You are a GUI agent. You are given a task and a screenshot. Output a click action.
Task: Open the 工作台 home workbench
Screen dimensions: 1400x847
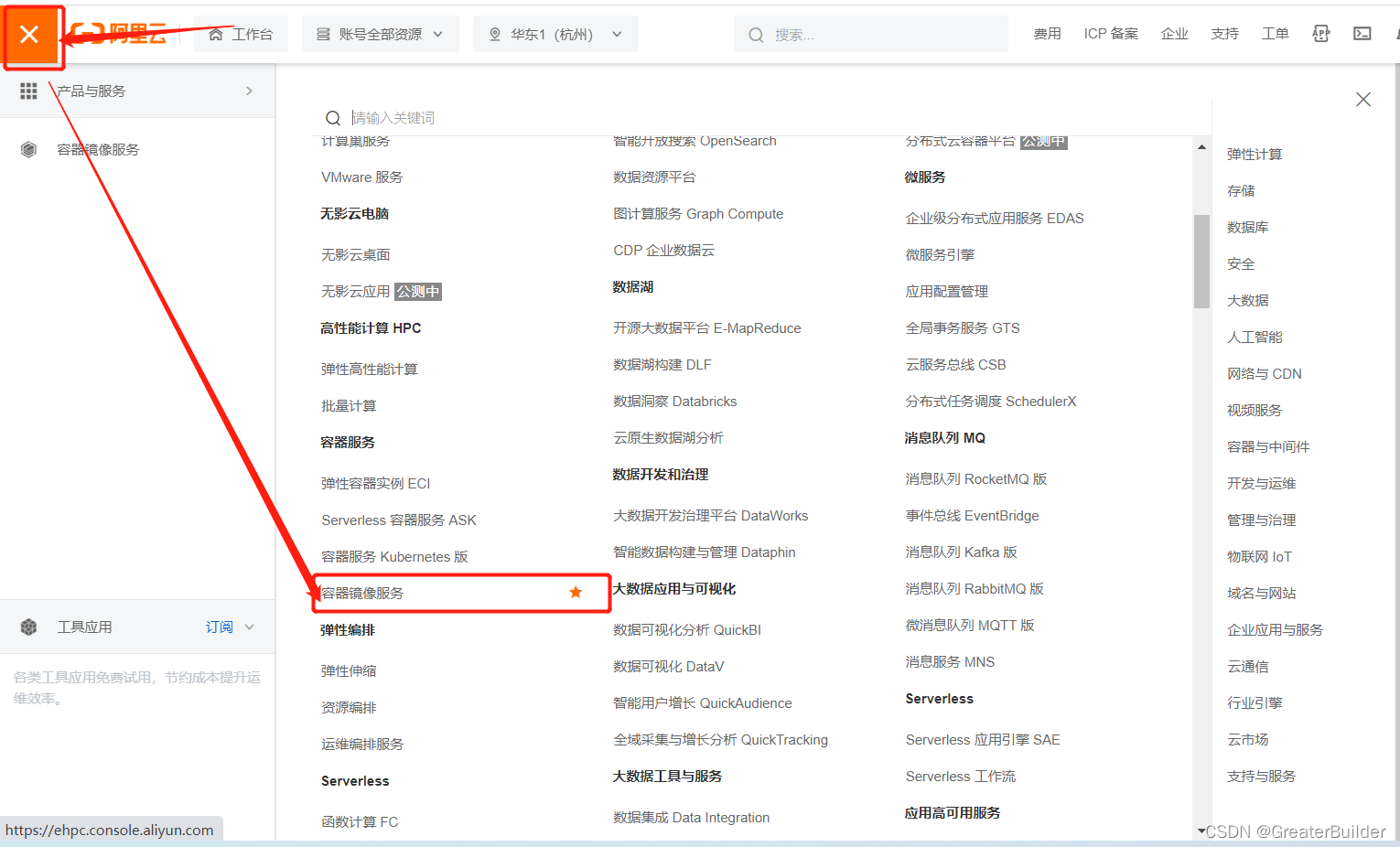coord(242,35)
